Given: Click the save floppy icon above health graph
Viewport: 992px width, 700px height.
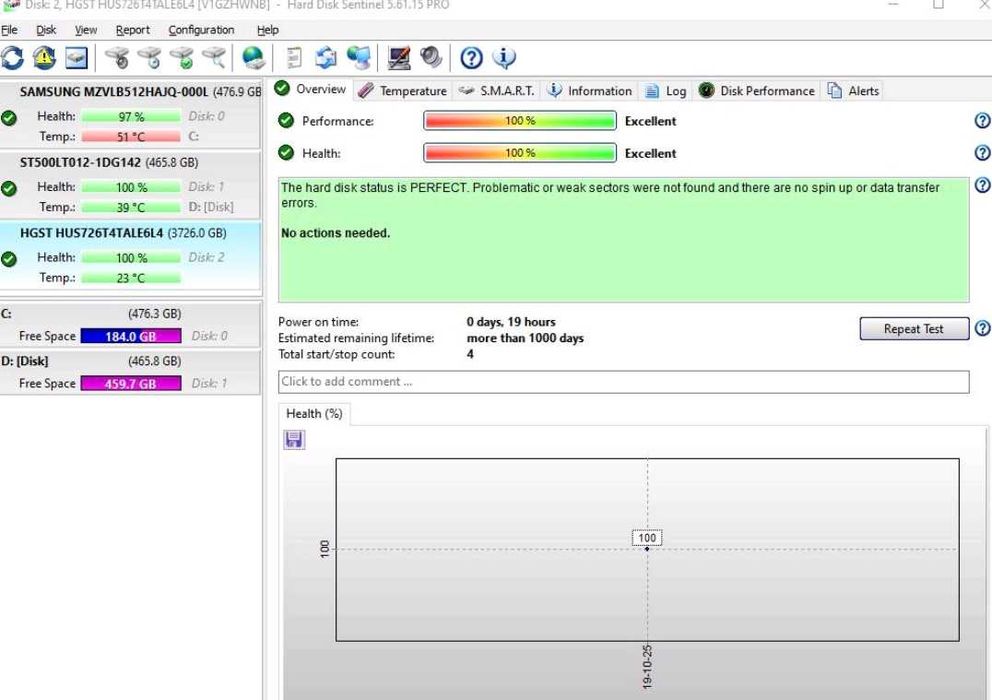Looking at the screenshot, I should click(294, 439).
